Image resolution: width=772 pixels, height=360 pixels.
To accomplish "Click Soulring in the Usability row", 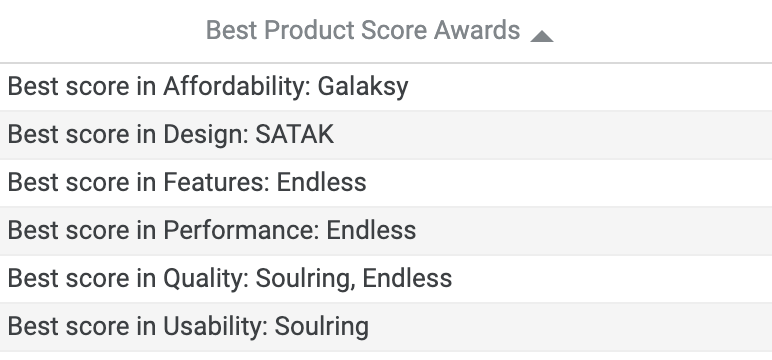I will [x=322, y=327].
